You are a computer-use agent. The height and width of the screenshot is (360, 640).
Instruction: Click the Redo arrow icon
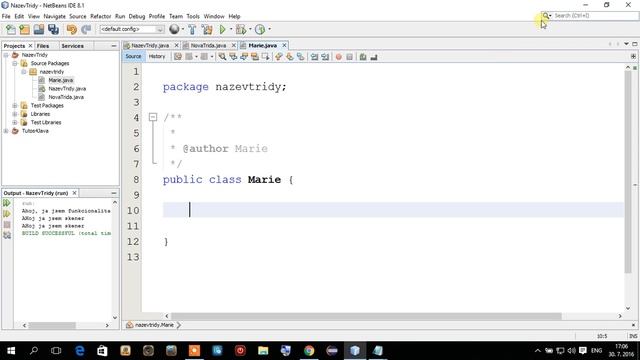pyautogui.click(x=86, y=29)
